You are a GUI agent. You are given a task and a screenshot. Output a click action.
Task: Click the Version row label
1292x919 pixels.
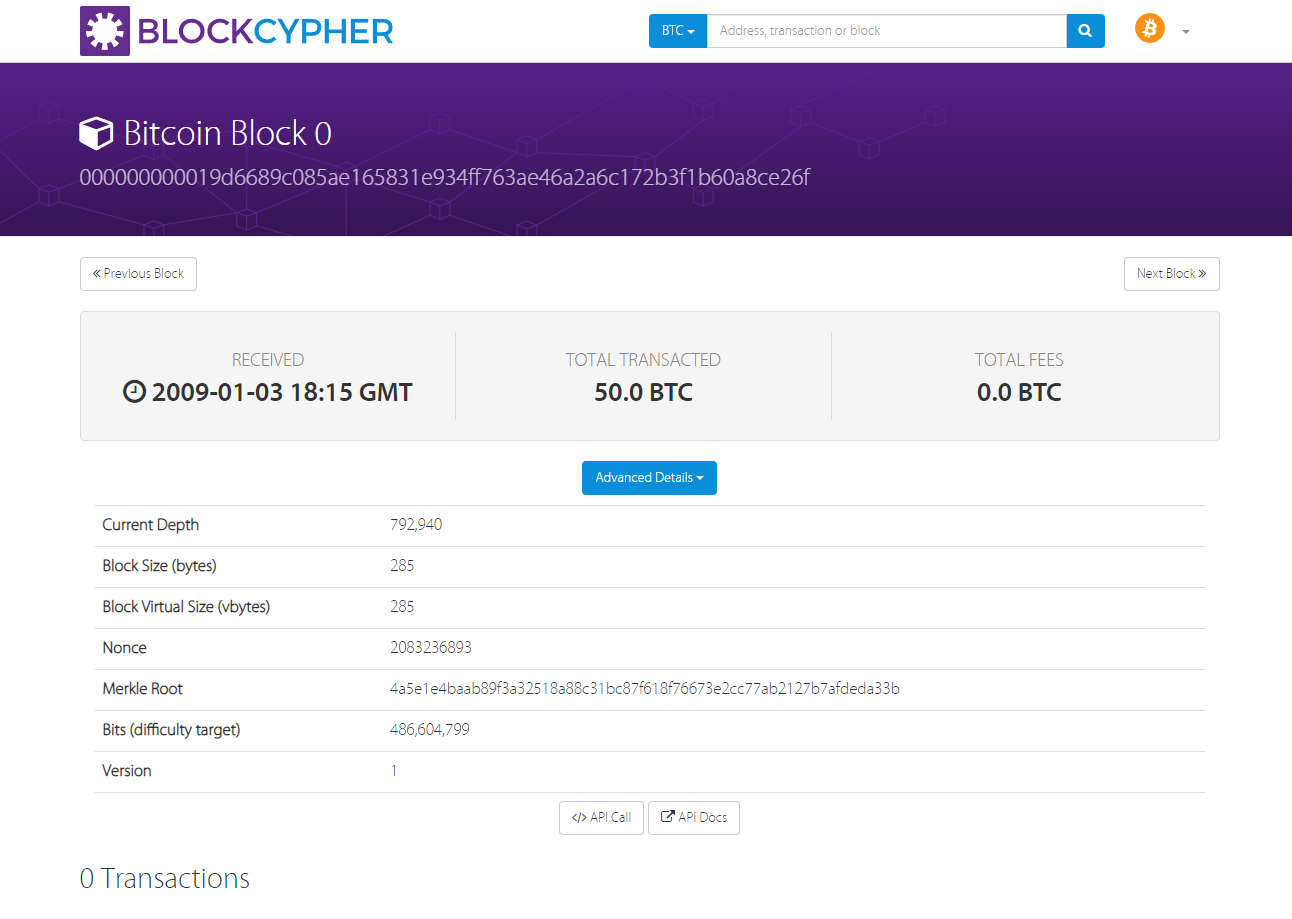(127, 771)
